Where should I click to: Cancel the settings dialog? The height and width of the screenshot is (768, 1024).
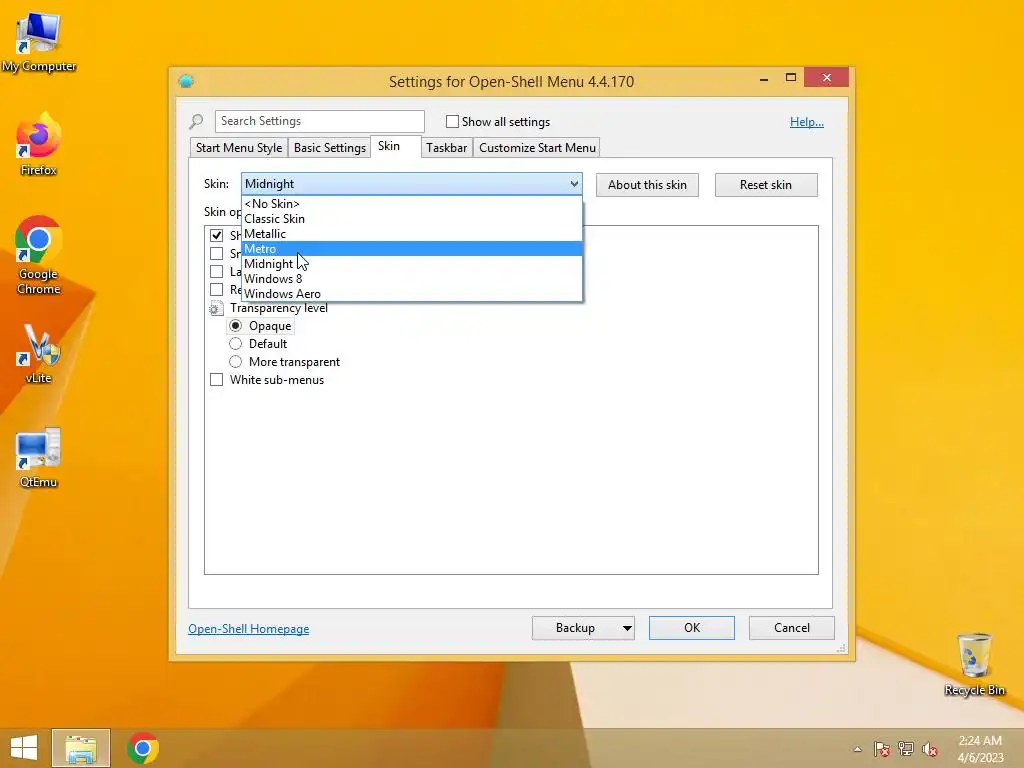(792, 628)
